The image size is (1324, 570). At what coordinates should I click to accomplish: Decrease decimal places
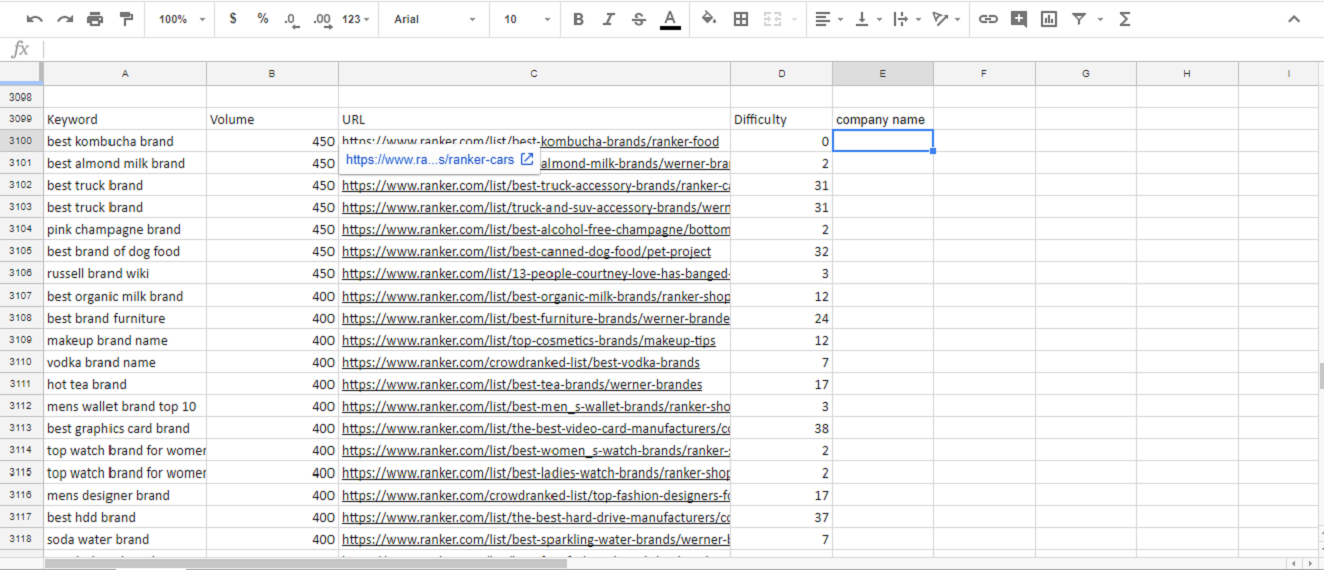pyautogui.click(x=292, y=19)
